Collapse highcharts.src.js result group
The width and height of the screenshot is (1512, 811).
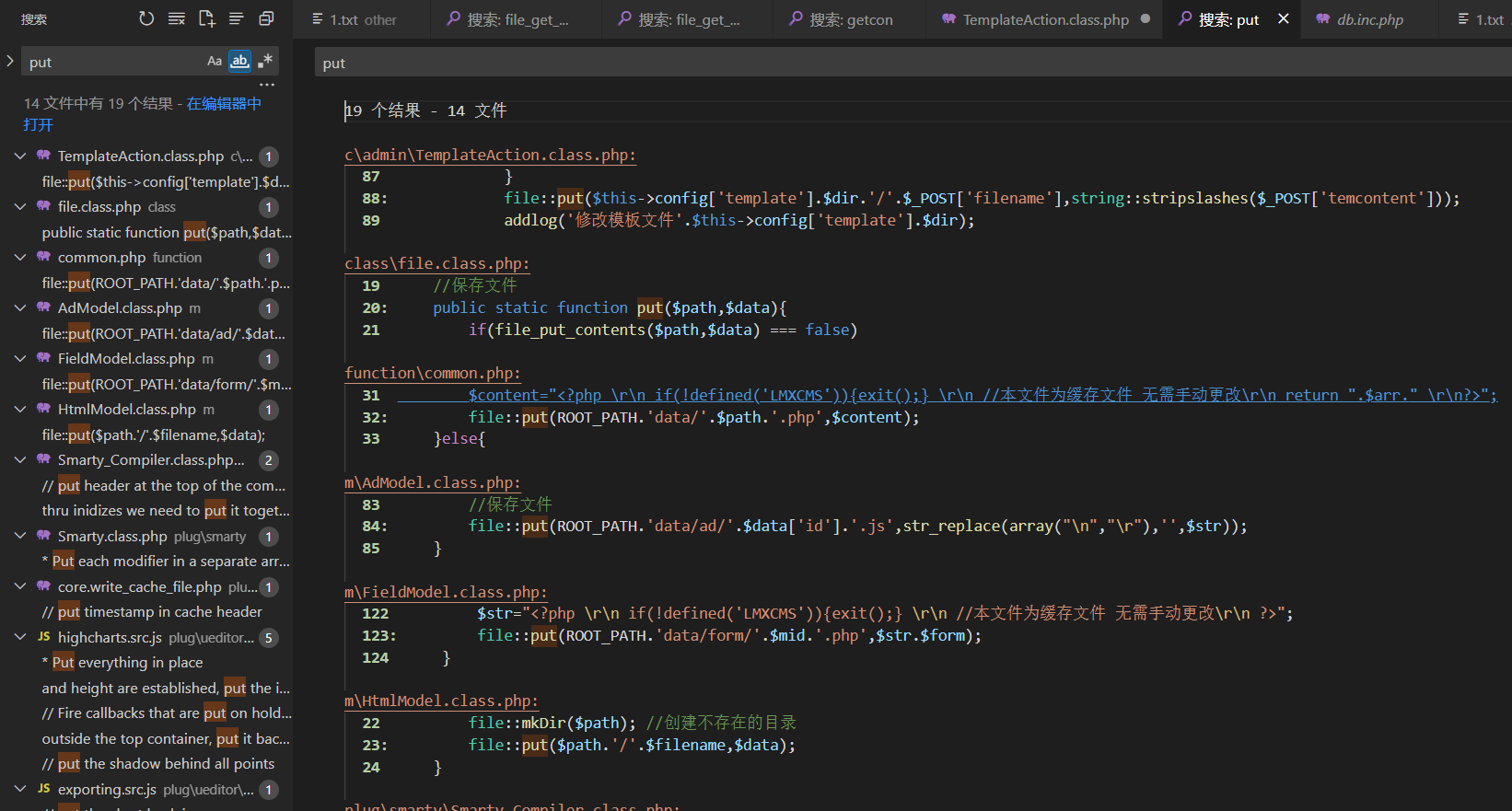[19, 637]
